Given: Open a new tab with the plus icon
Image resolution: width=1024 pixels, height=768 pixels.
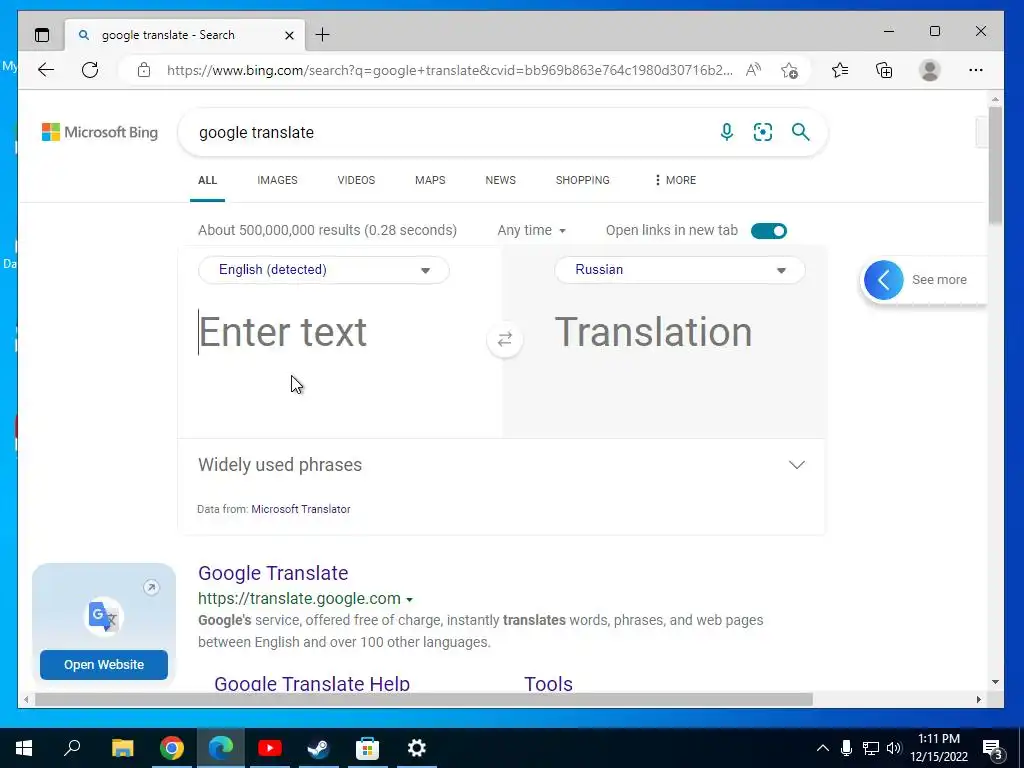Looking at the screenshot, I should click(x=323, y=35).
